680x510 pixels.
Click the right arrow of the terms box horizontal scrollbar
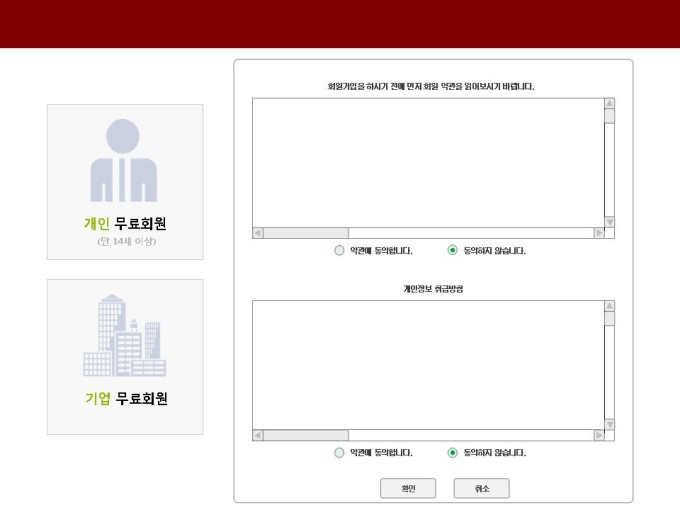pos(599,233)
